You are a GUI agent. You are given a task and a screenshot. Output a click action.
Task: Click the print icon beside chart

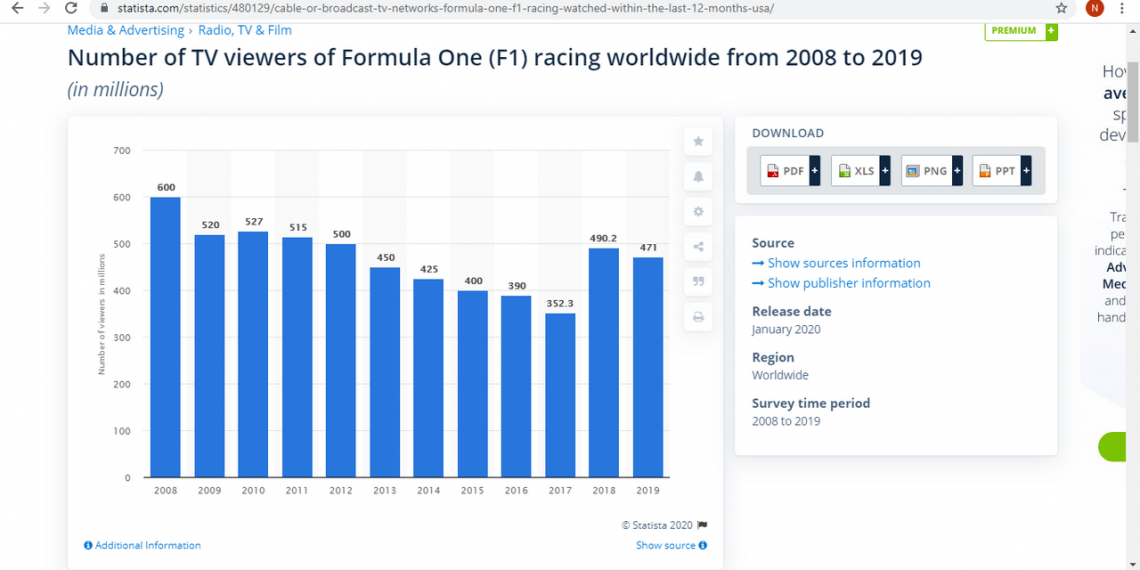coord(698,317)
